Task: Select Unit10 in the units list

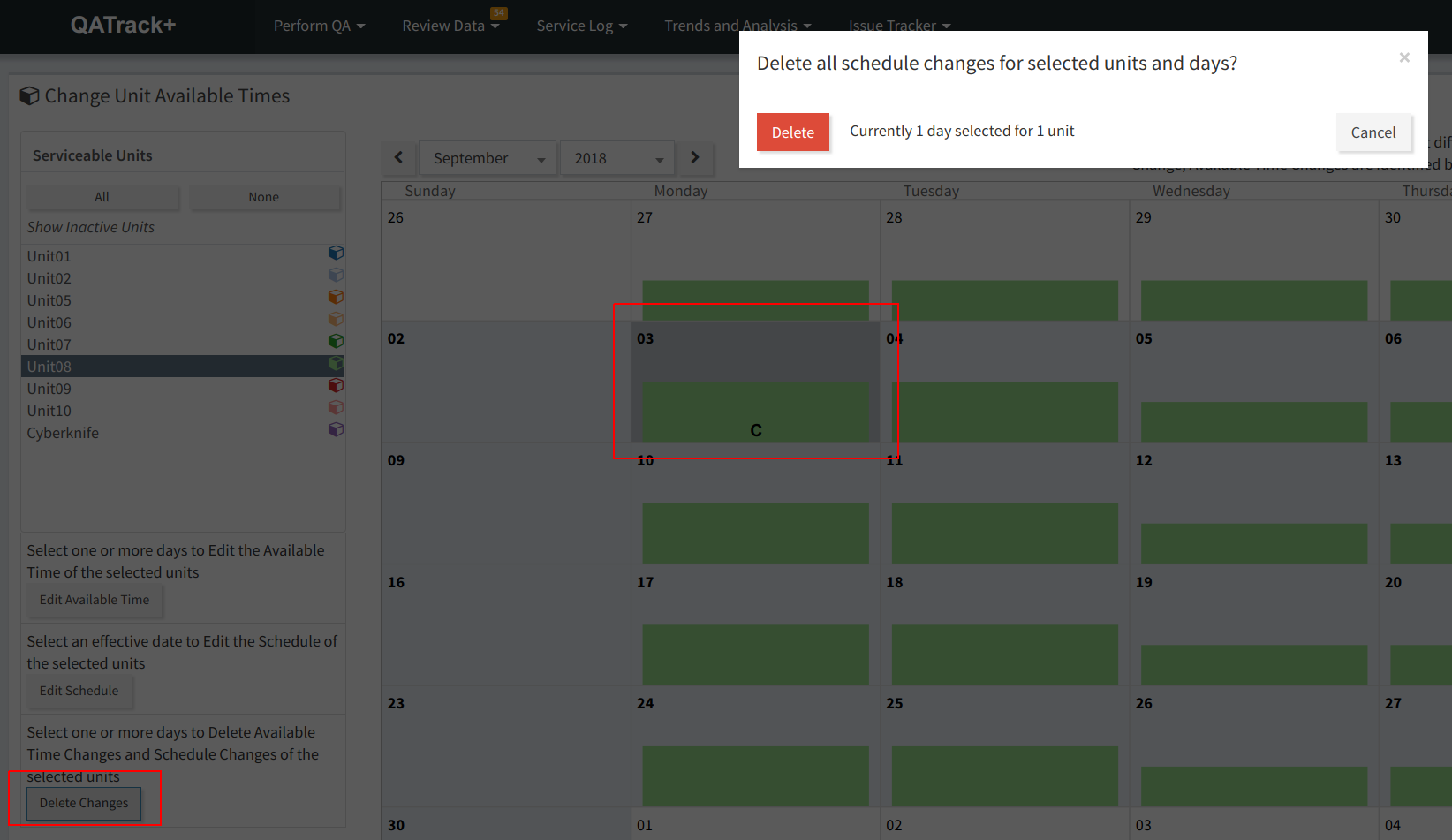Action: (183, 411)
